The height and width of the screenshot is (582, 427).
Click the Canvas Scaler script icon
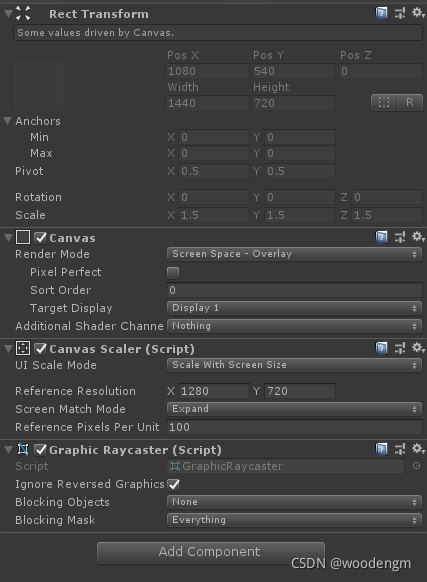(x=23, y=349)
